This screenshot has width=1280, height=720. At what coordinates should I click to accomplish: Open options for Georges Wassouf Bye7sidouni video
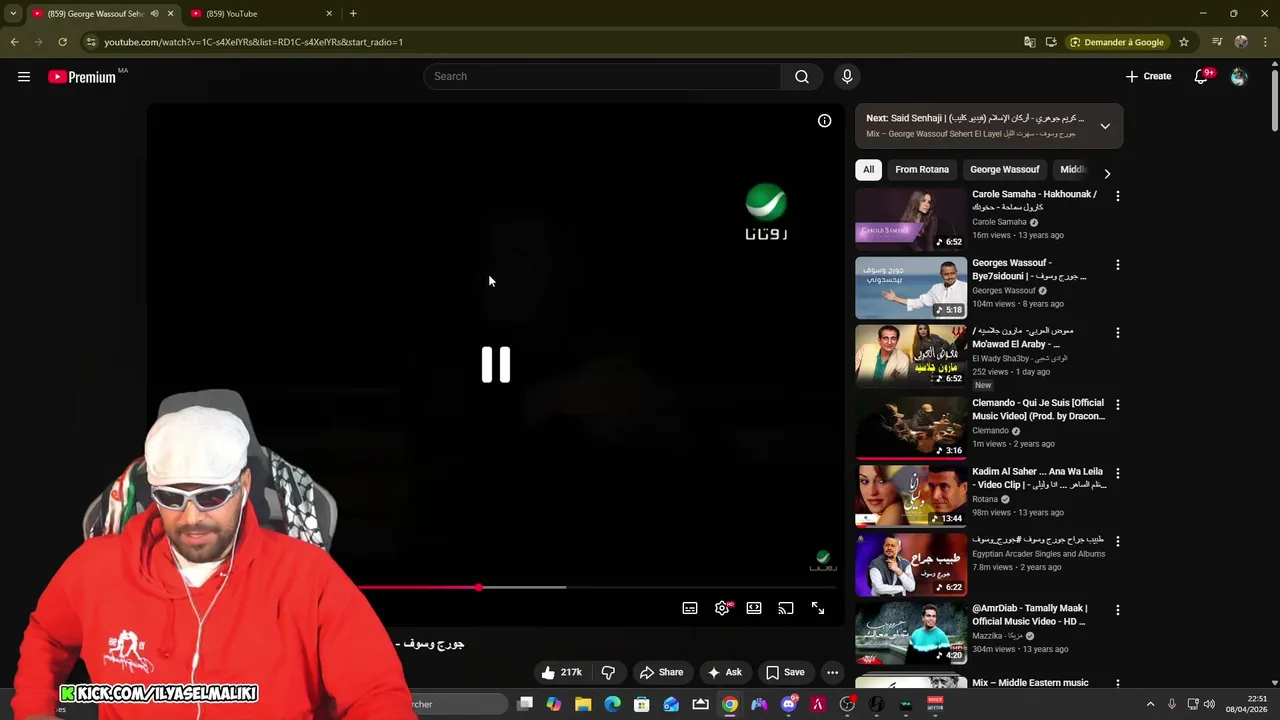pos(1118,265)
